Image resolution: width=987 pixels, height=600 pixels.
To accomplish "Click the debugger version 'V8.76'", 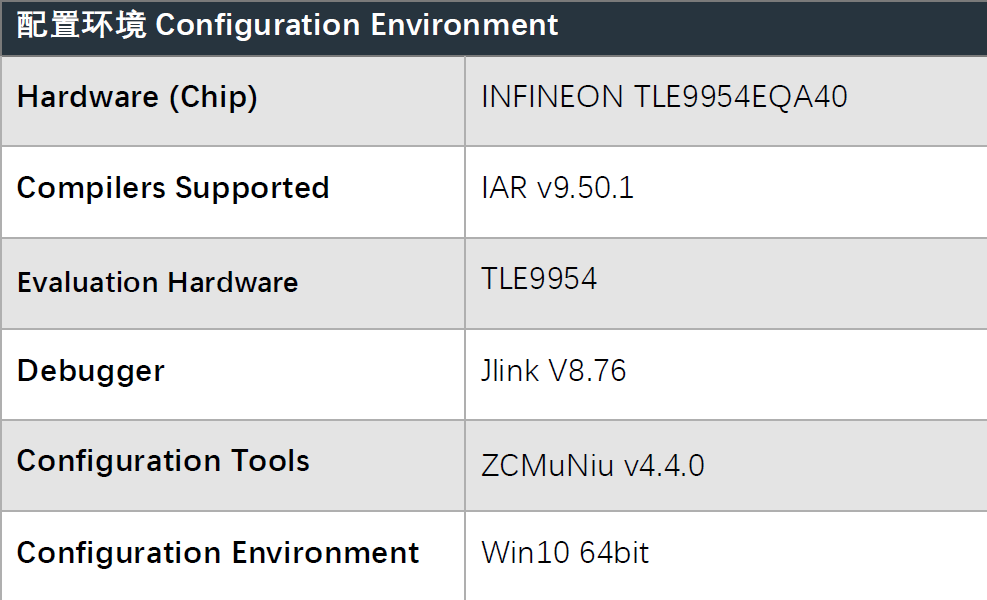I will tap(587, 371).
